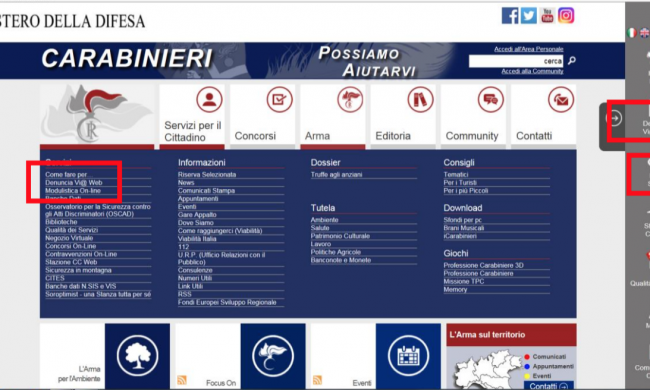Screen dimensions: 650x390
Task: Open the Biblioteche link
Action: click(61, 222)
